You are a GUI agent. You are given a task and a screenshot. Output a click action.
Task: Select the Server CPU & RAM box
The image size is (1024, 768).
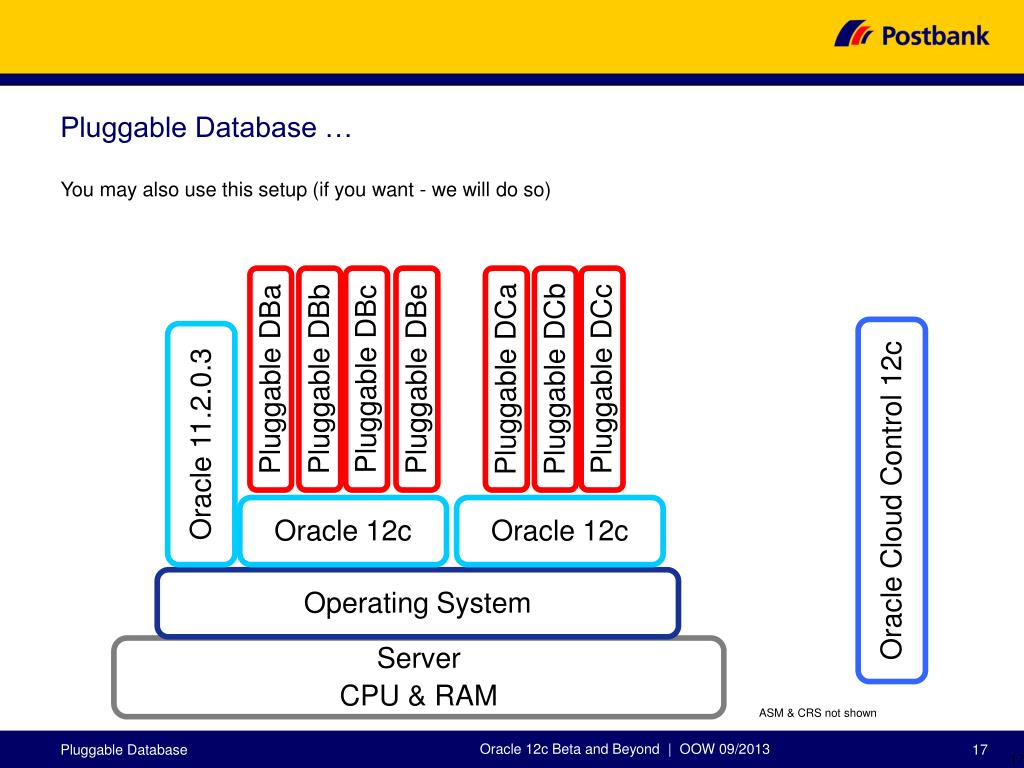(419, 677)
